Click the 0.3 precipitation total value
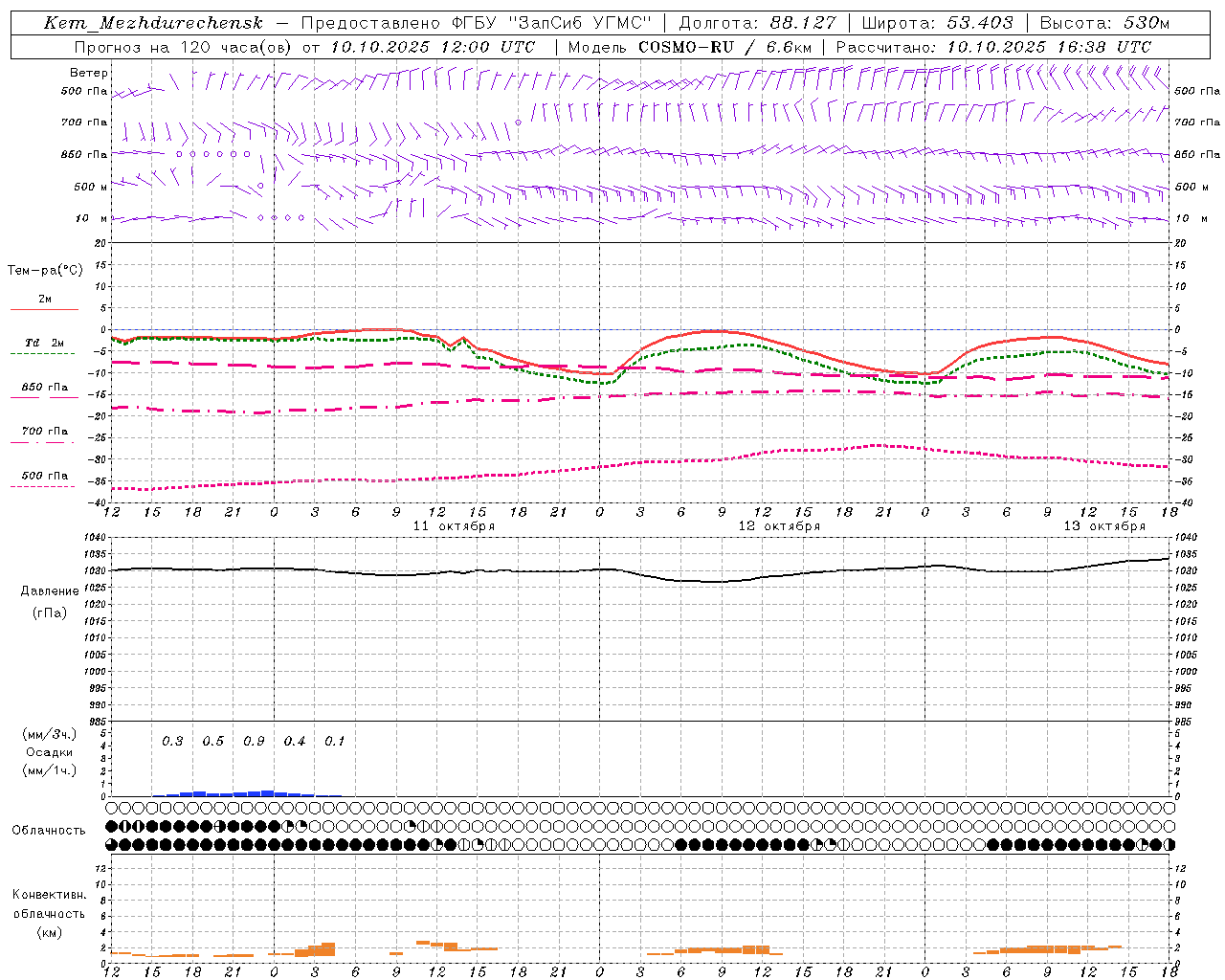Screen dimensions: 1225x980 coord(172,741)
